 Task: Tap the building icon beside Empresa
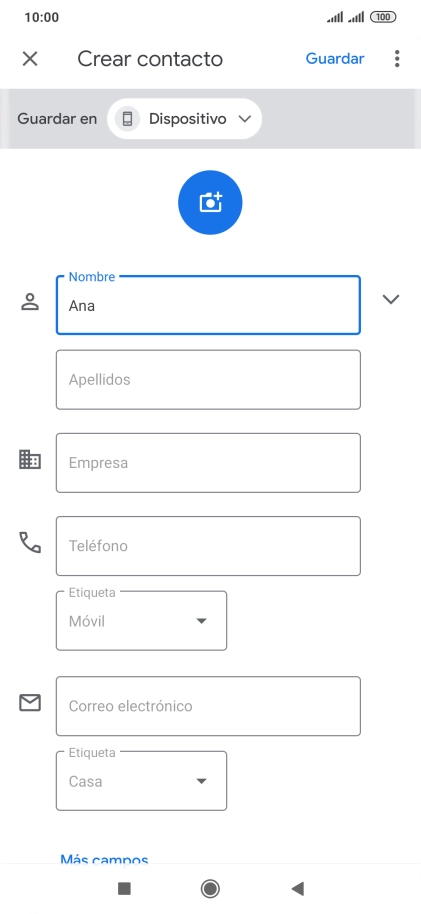30,459
